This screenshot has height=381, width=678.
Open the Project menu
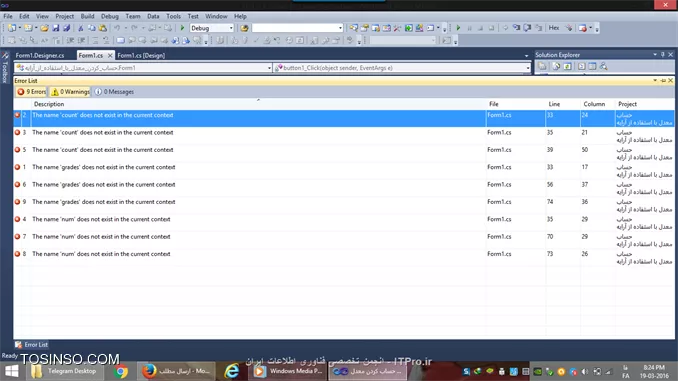pyautogui.click(x=64, y=16)
